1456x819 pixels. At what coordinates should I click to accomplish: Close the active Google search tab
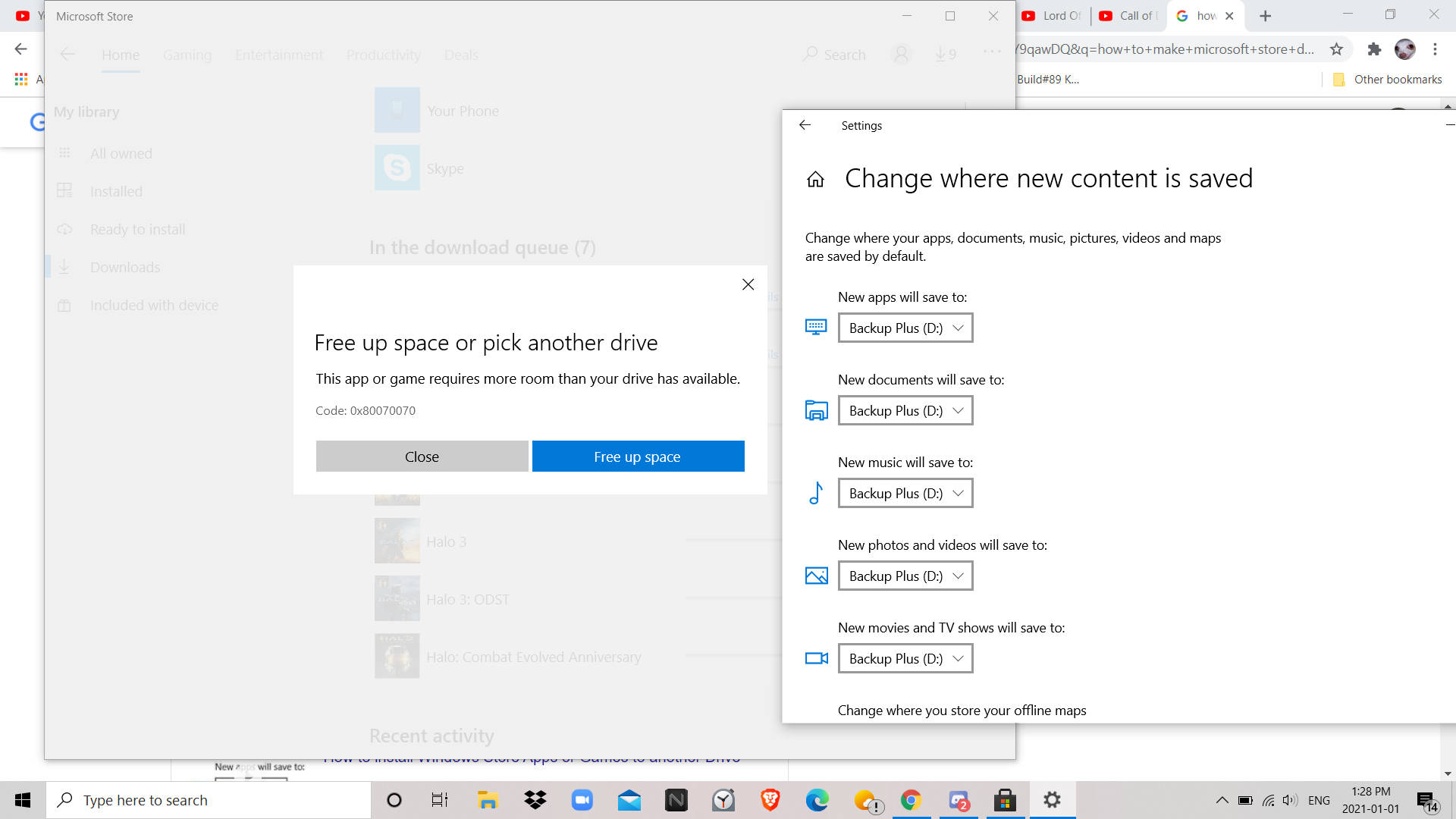[1229, 16]
